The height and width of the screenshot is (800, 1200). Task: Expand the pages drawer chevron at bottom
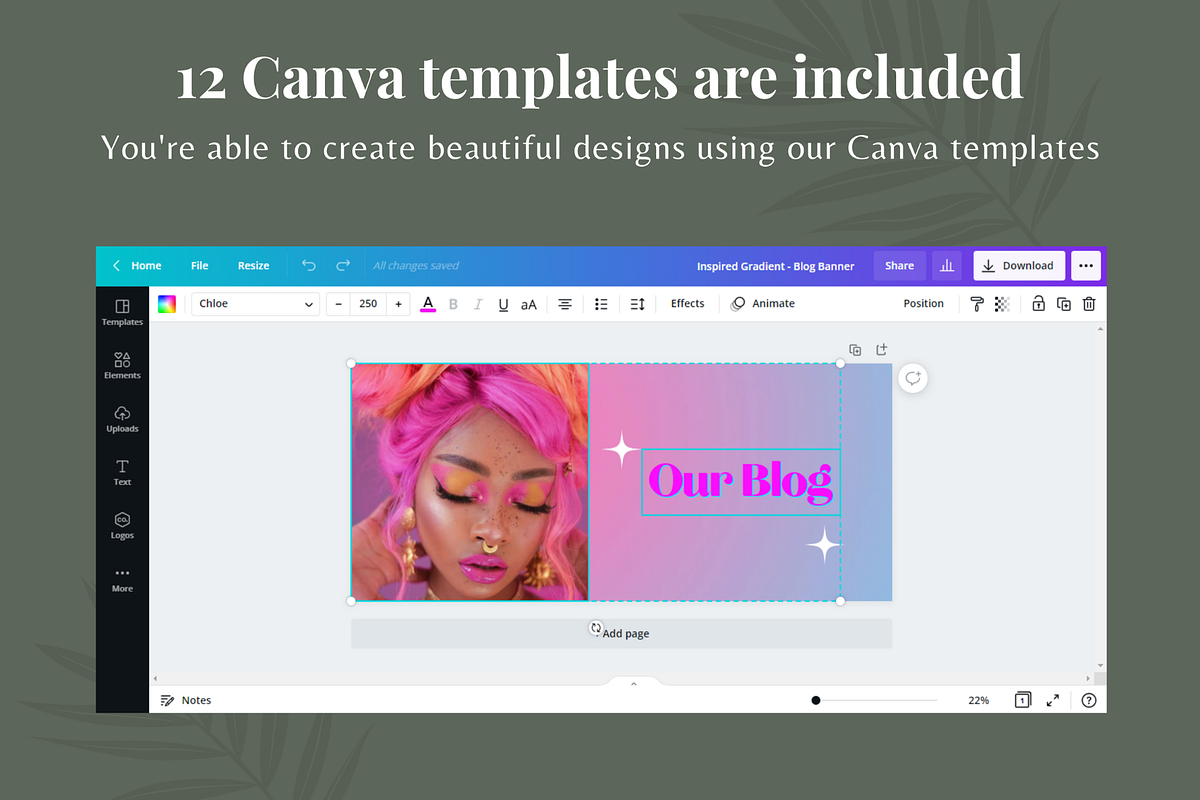[x=633, y=683]
